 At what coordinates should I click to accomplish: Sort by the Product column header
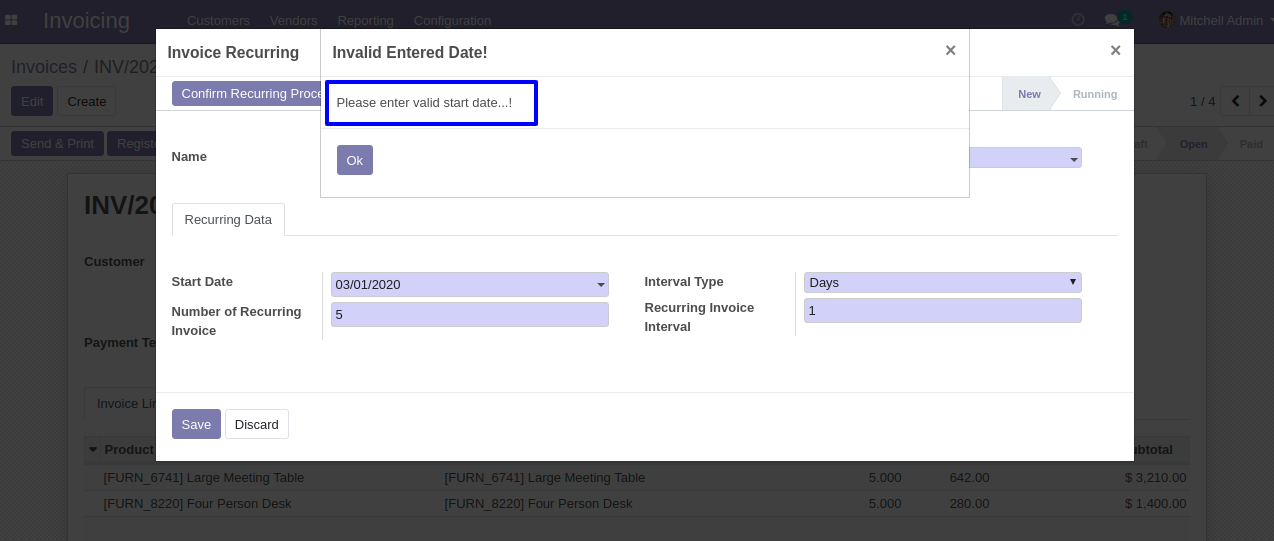point(129,449)
